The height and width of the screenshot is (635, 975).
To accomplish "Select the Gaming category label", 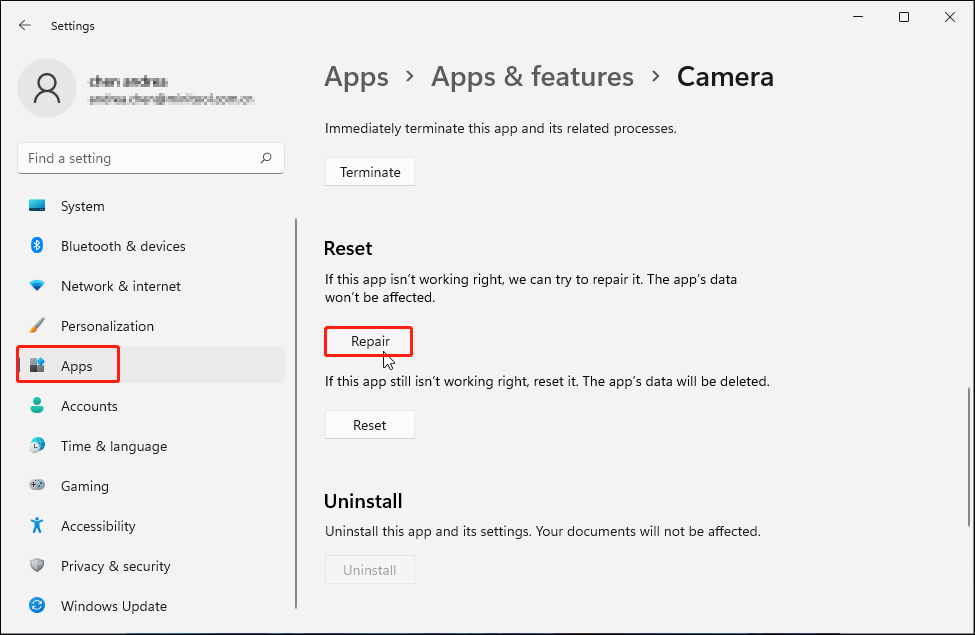I will [x=85, y=486].
